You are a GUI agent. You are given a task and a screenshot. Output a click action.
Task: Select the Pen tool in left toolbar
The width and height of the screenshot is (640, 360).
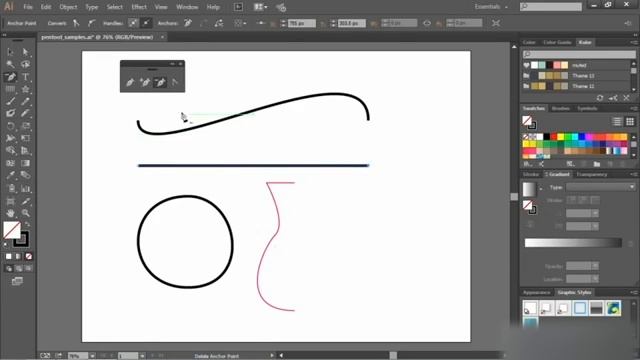(x=11, y=77)
